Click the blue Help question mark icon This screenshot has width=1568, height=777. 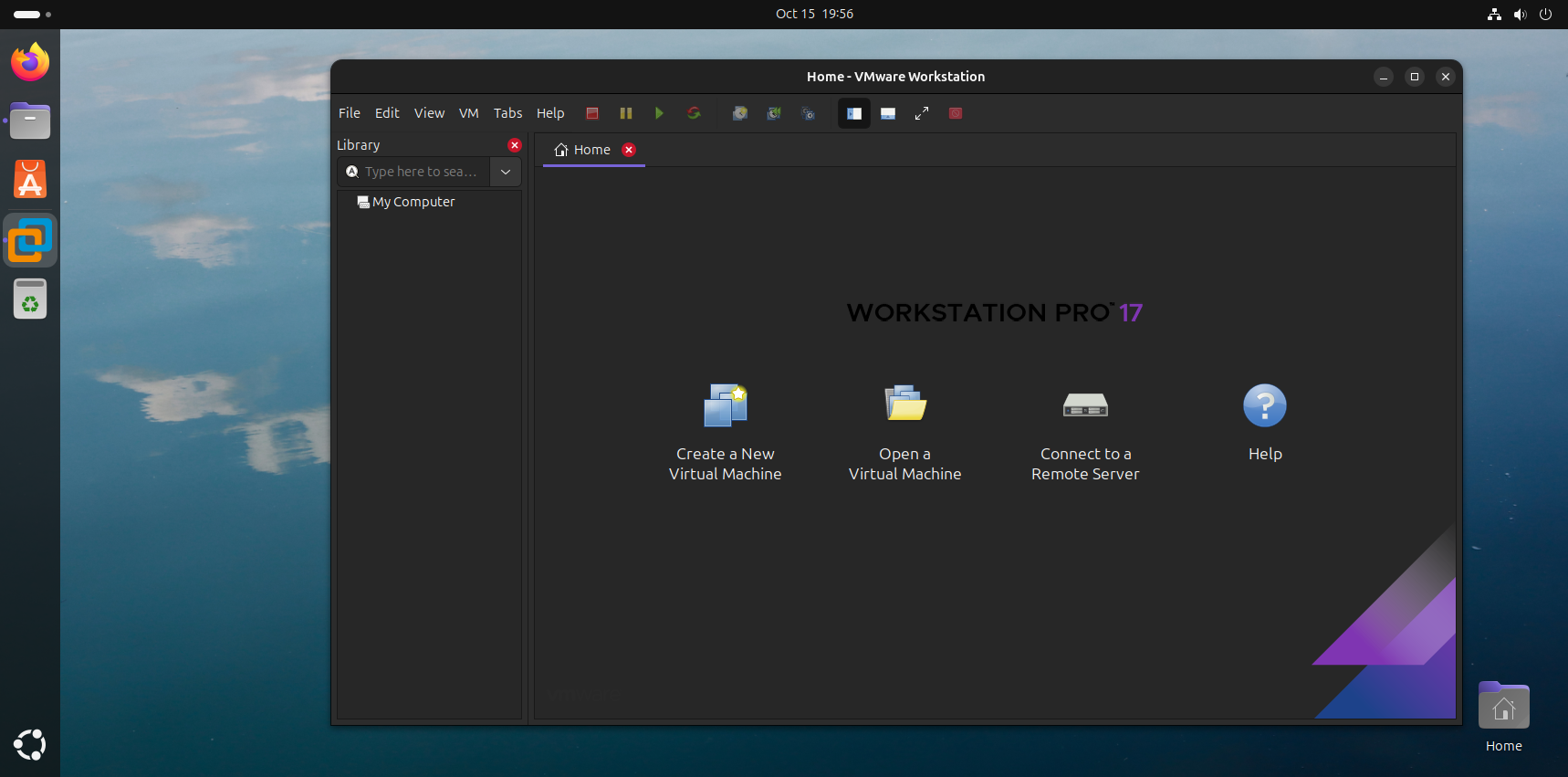coord(1265,404)
